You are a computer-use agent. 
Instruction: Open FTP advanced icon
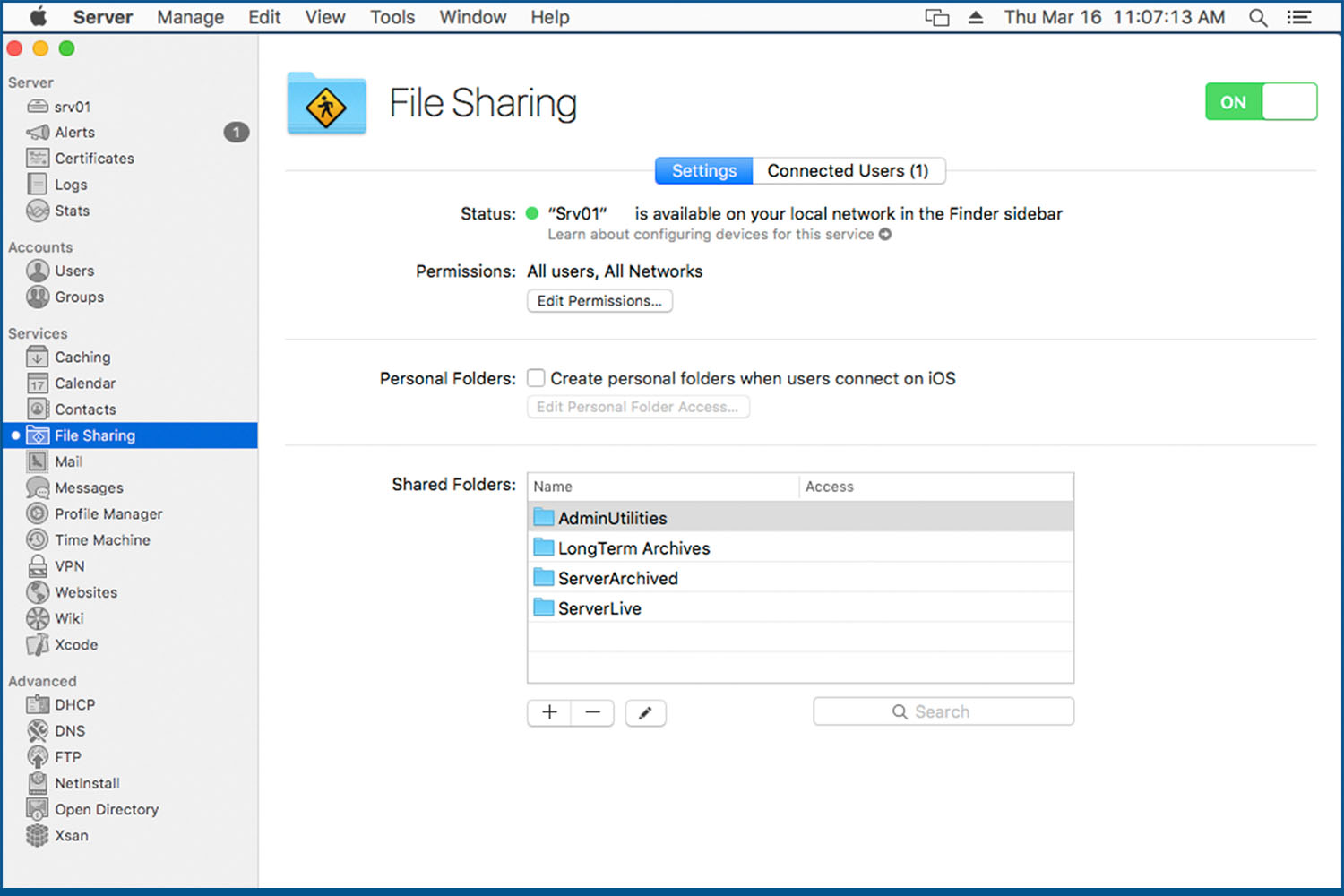click(38, 757)
